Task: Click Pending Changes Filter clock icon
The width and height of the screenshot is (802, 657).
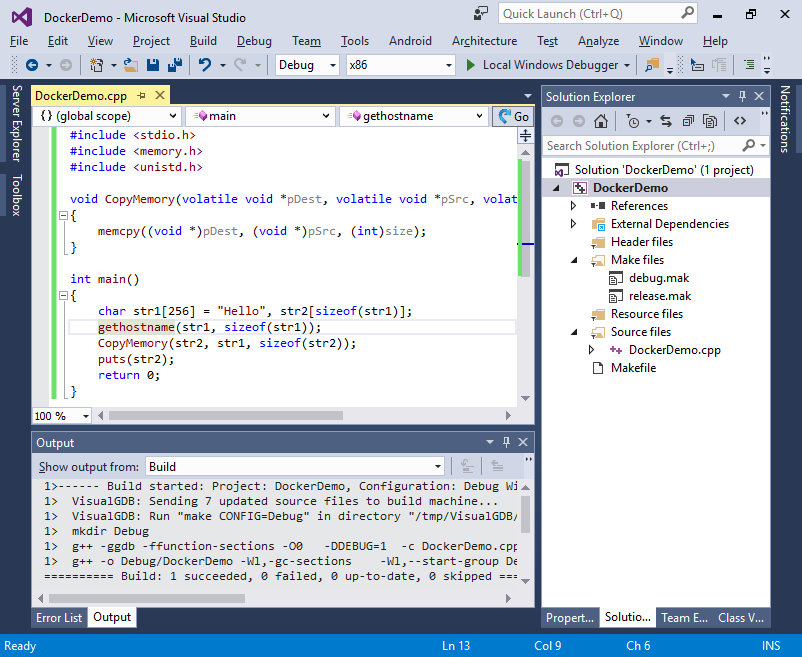Action: point(632,121)
